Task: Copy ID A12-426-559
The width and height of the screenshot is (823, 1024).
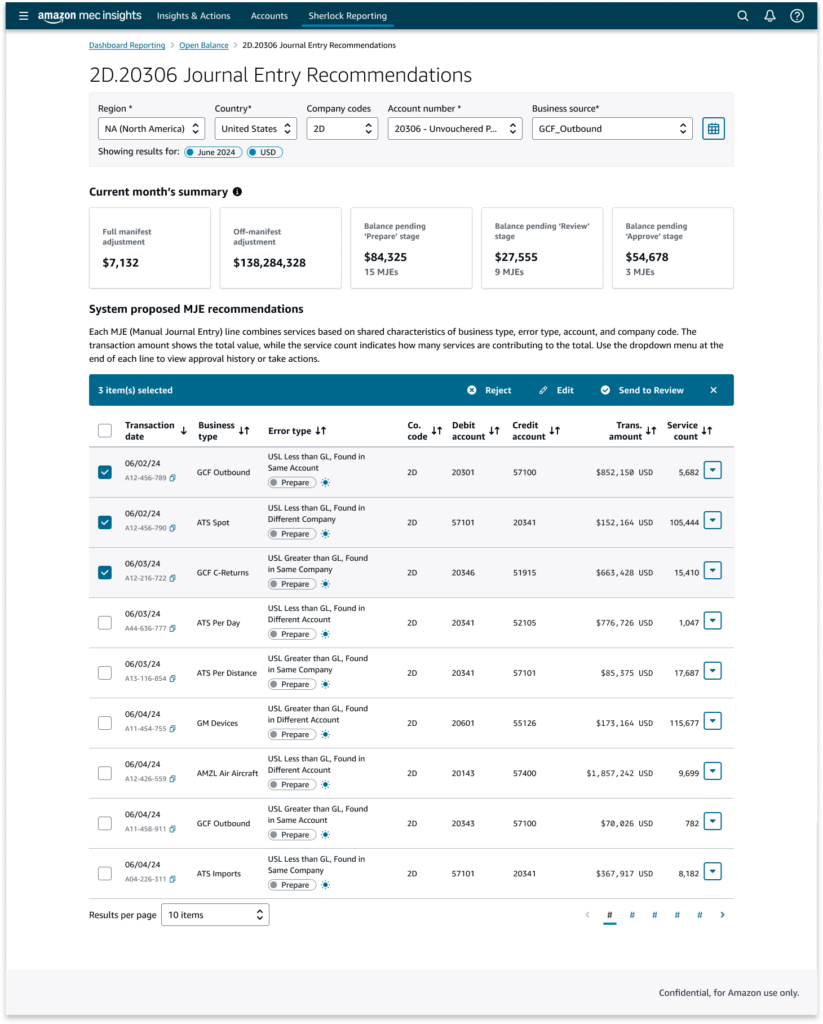Action: 172,779
